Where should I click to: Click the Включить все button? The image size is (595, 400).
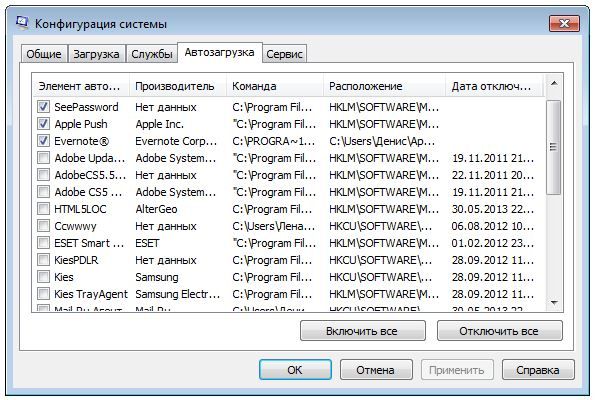[x=362, y=331]
